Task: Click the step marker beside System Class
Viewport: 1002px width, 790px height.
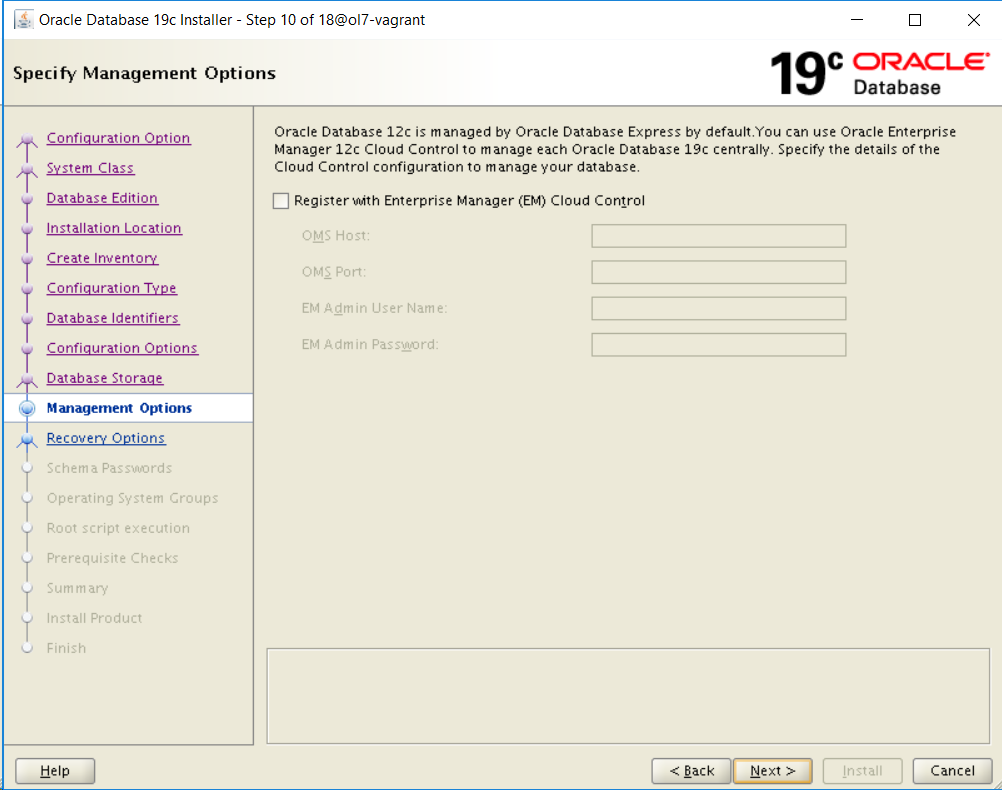Action: coord(27,169)
